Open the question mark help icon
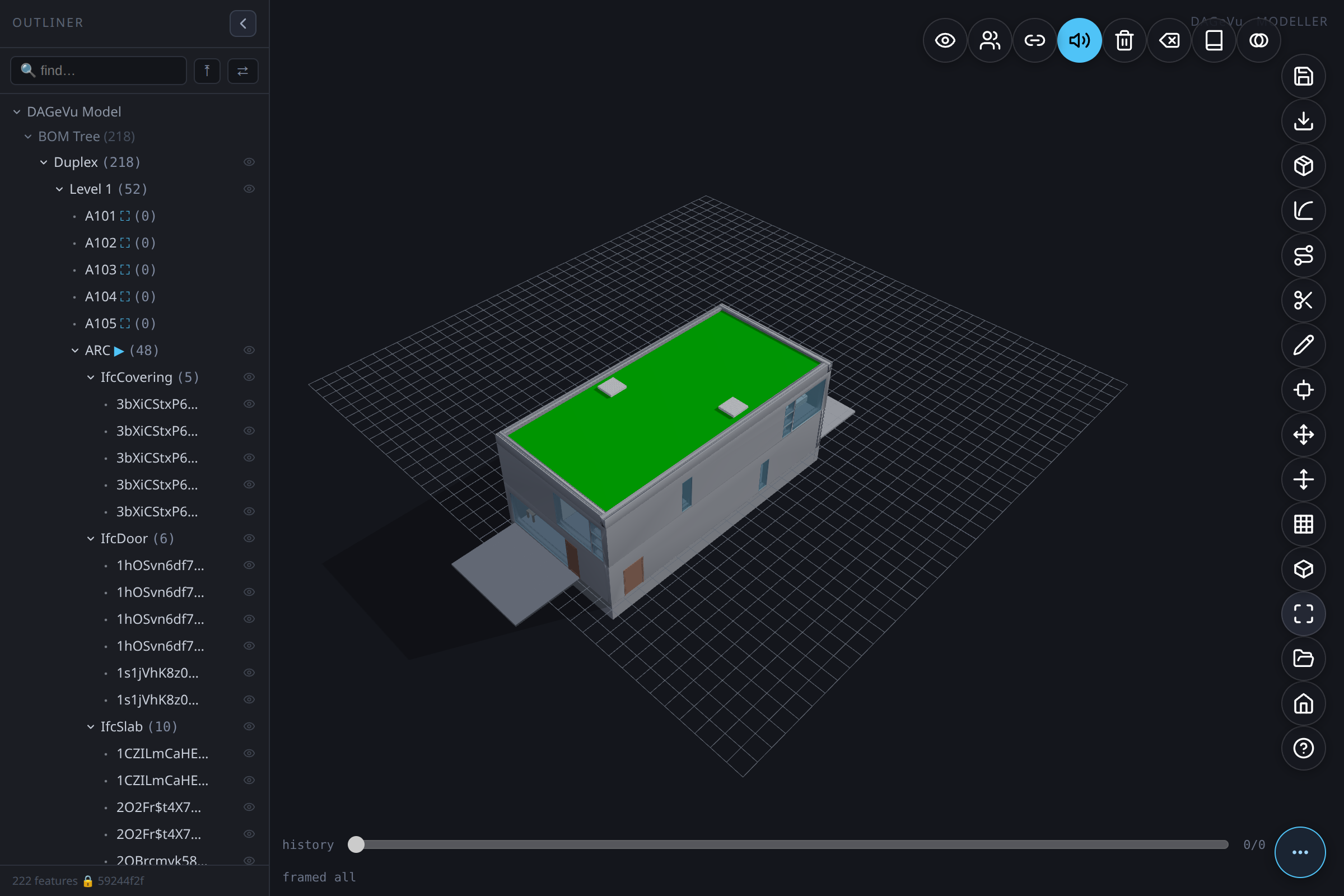The height and width of the screenshot is (896, 1344). tap(1304, 749)
